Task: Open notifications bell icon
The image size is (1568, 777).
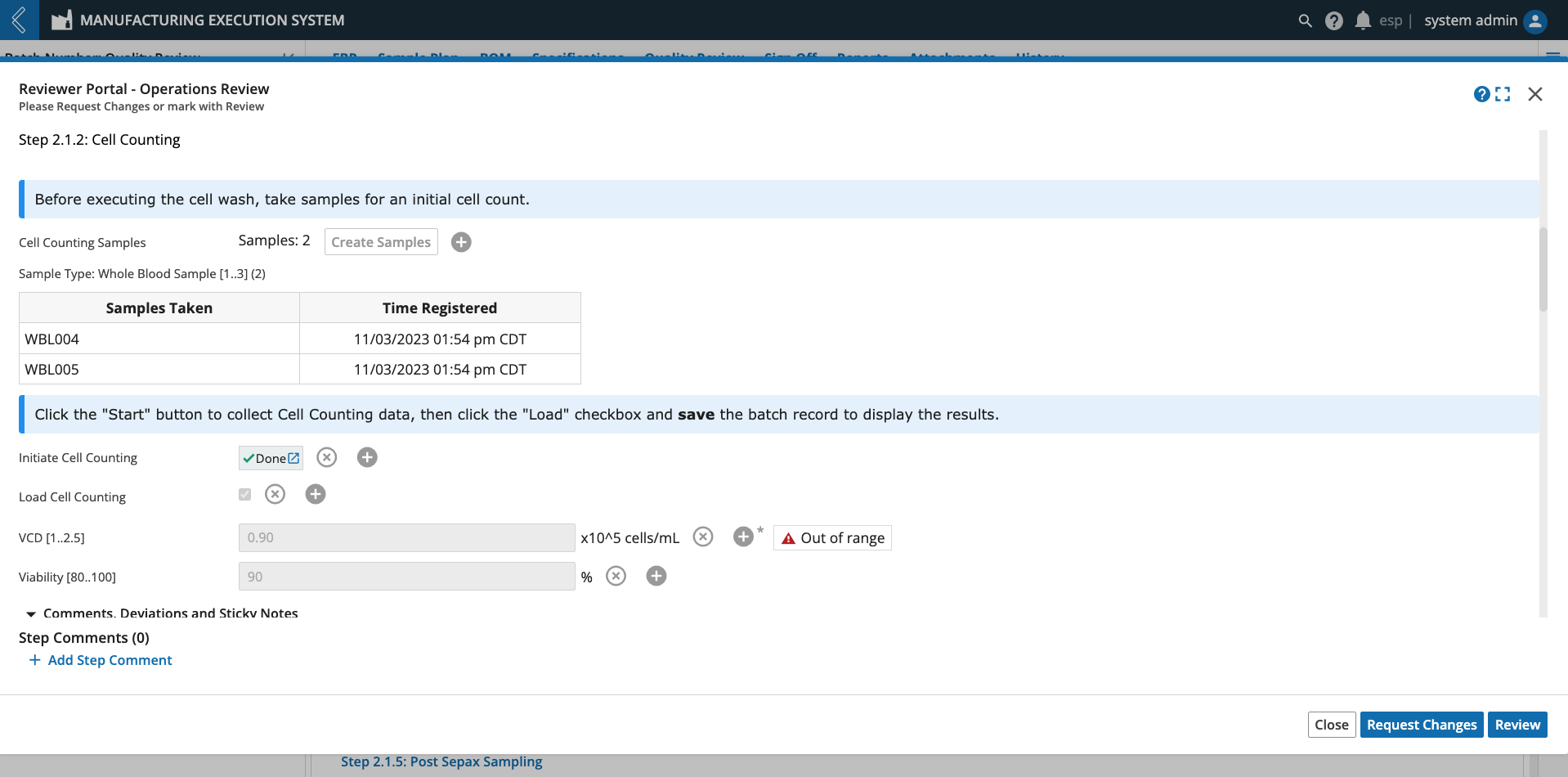Action: tap(1363, 20)
